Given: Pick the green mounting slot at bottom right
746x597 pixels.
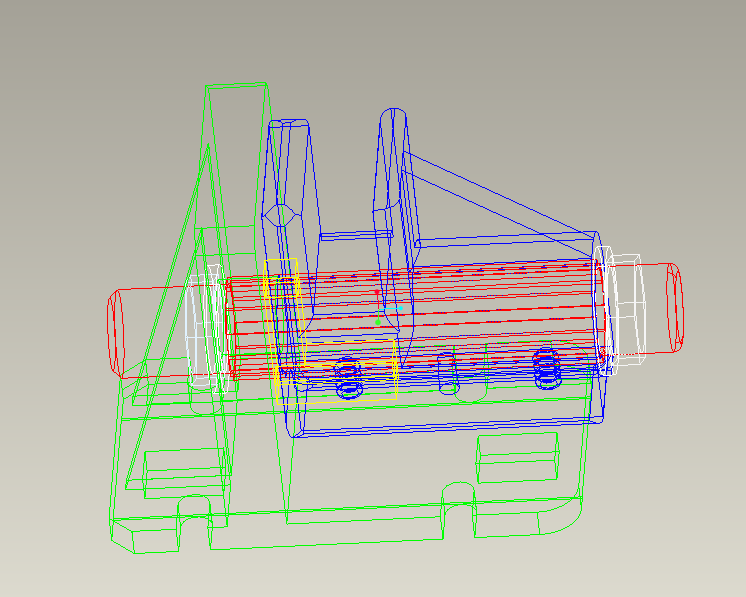Looking at the screenshot, I should coord(459,510).
